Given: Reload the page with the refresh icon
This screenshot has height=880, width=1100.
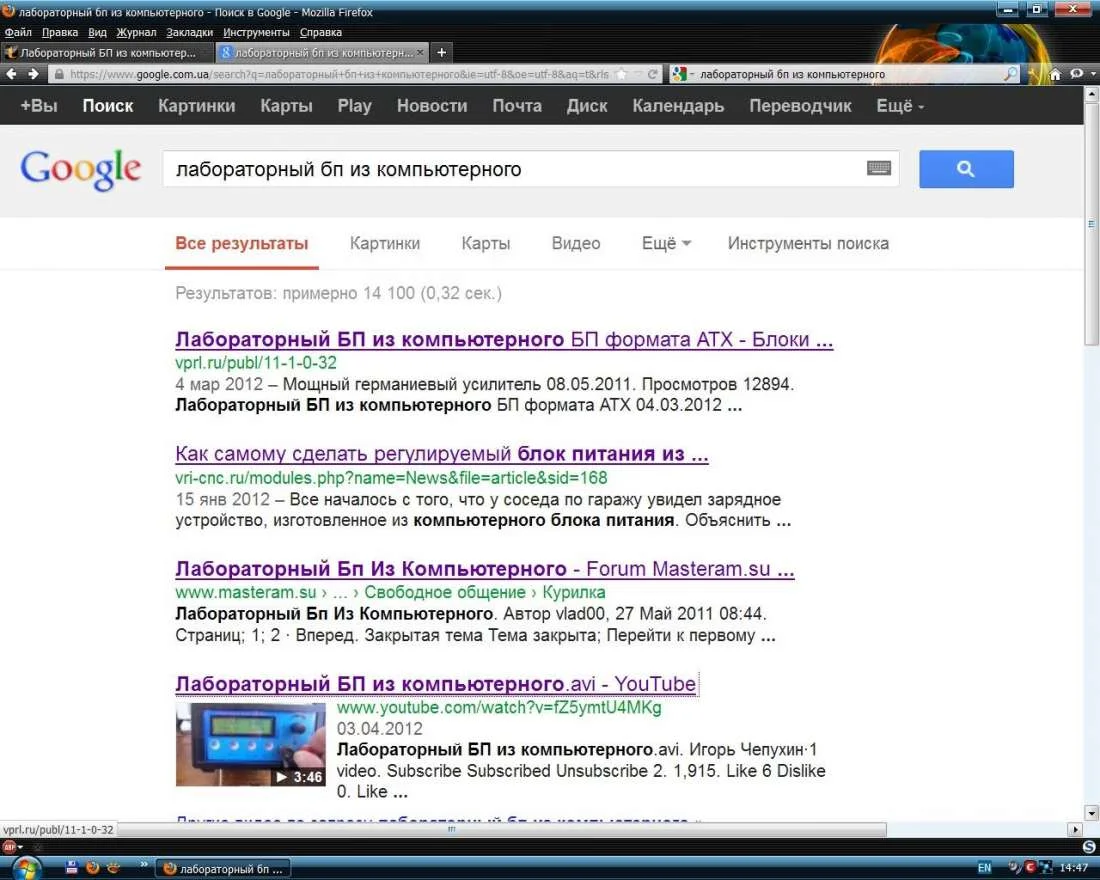Looking at the screenshot, I should (x=653, y=74).
